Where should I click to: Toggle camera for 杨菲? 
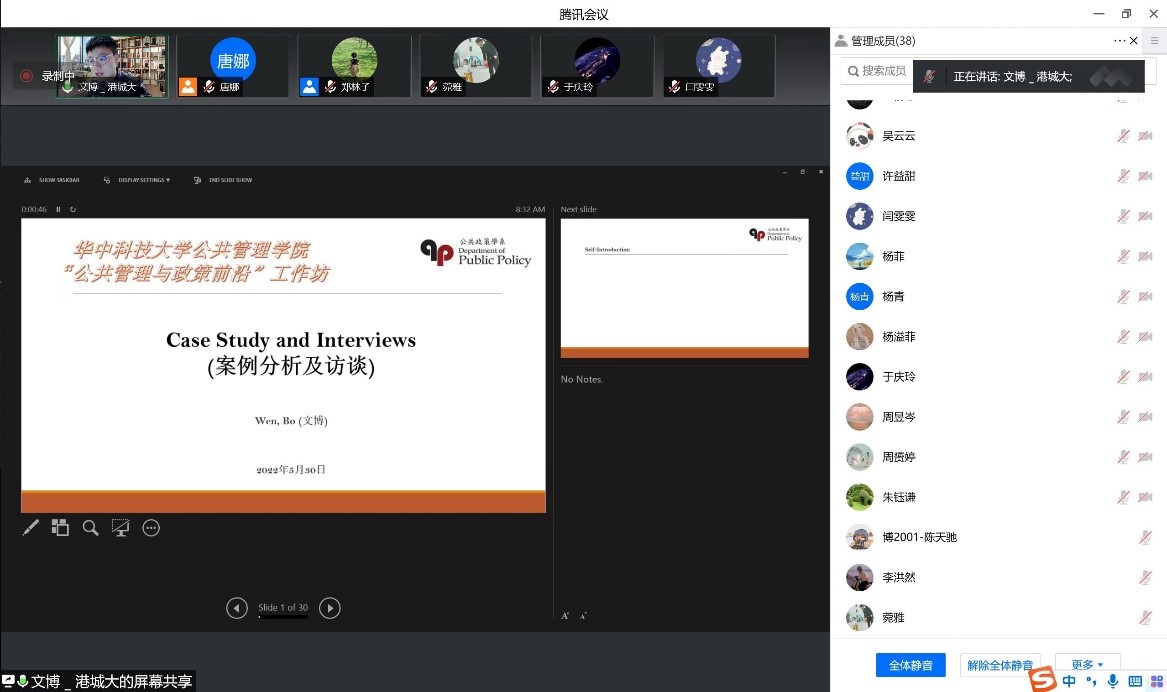[1145, 257]
